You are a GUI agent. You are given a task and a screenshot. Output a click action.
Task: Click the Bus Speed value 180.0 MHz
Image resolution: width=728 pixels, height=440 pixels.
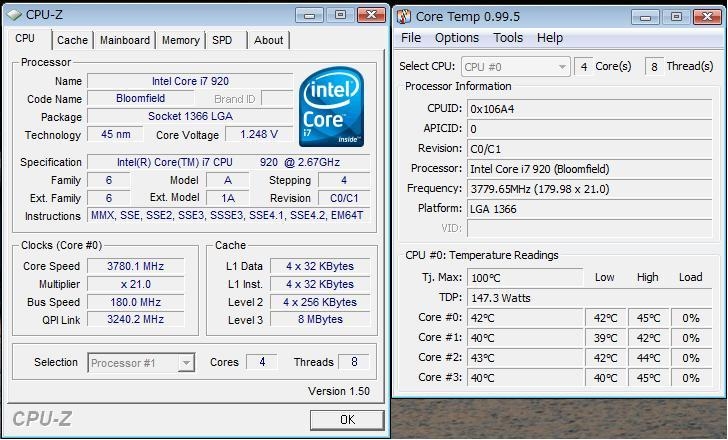136,302
